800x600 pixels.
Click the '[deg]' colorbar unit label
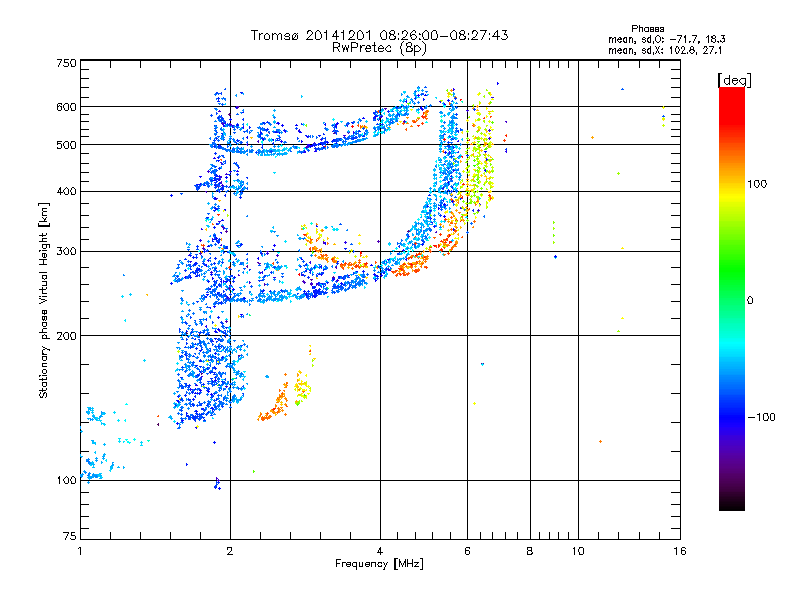[734, 80]
